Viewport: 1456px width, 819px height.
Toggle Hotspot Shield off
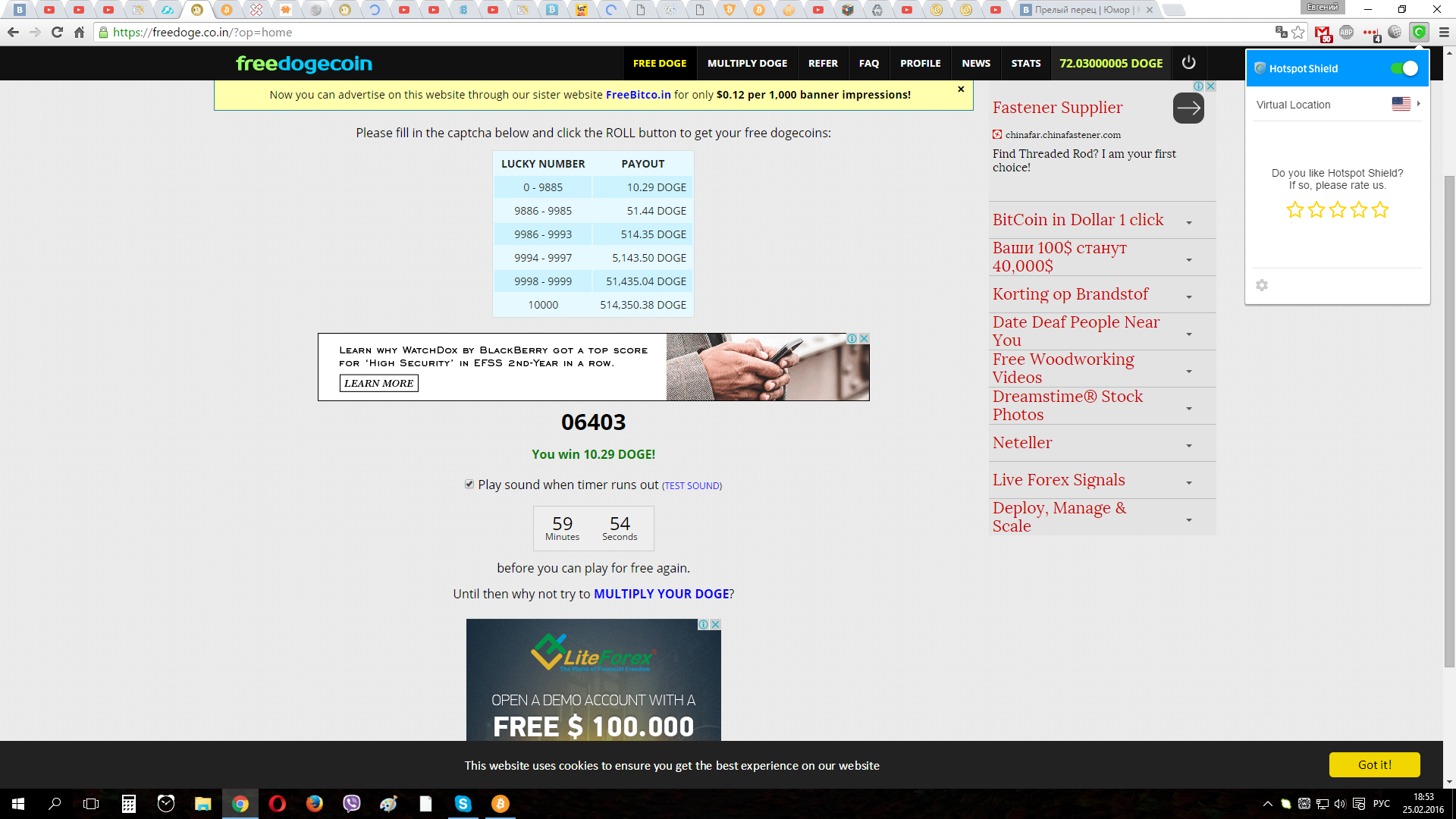click(1404, 68)
